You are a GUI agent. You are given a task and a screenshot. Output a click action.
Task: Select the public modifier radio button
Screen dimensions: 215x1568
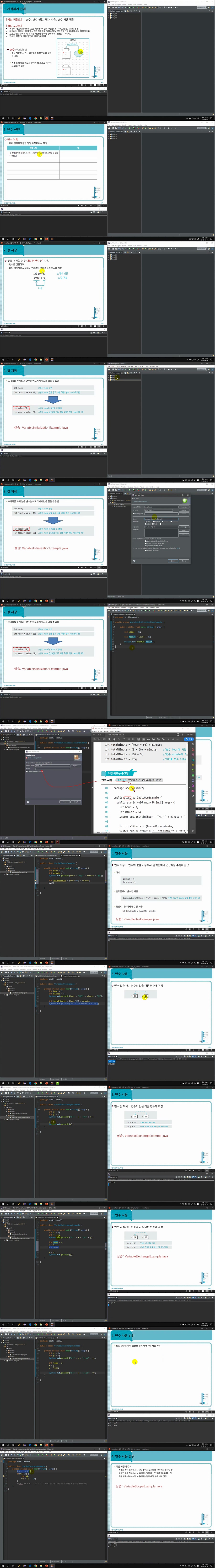(146, 521)
